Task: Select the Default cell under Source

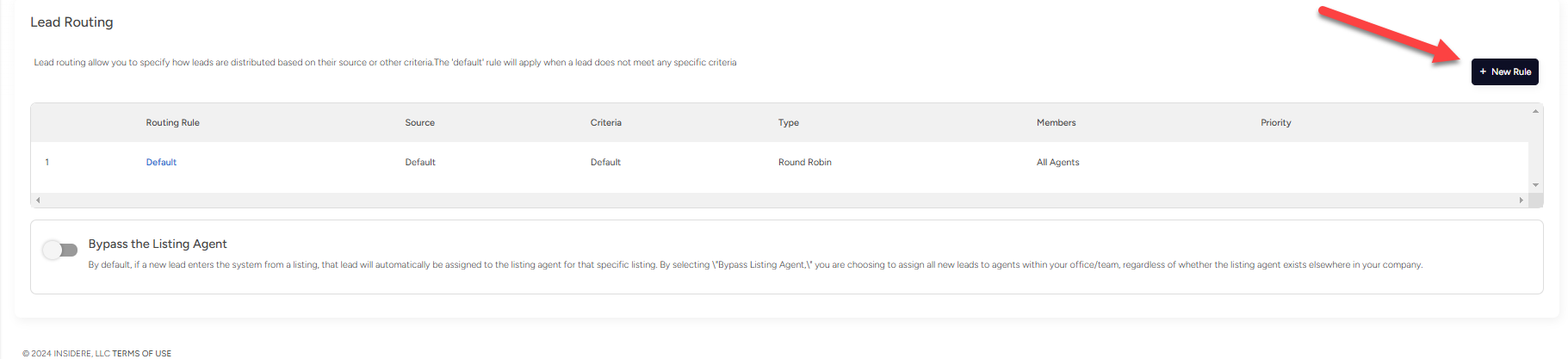Action: tap(419, 162)
